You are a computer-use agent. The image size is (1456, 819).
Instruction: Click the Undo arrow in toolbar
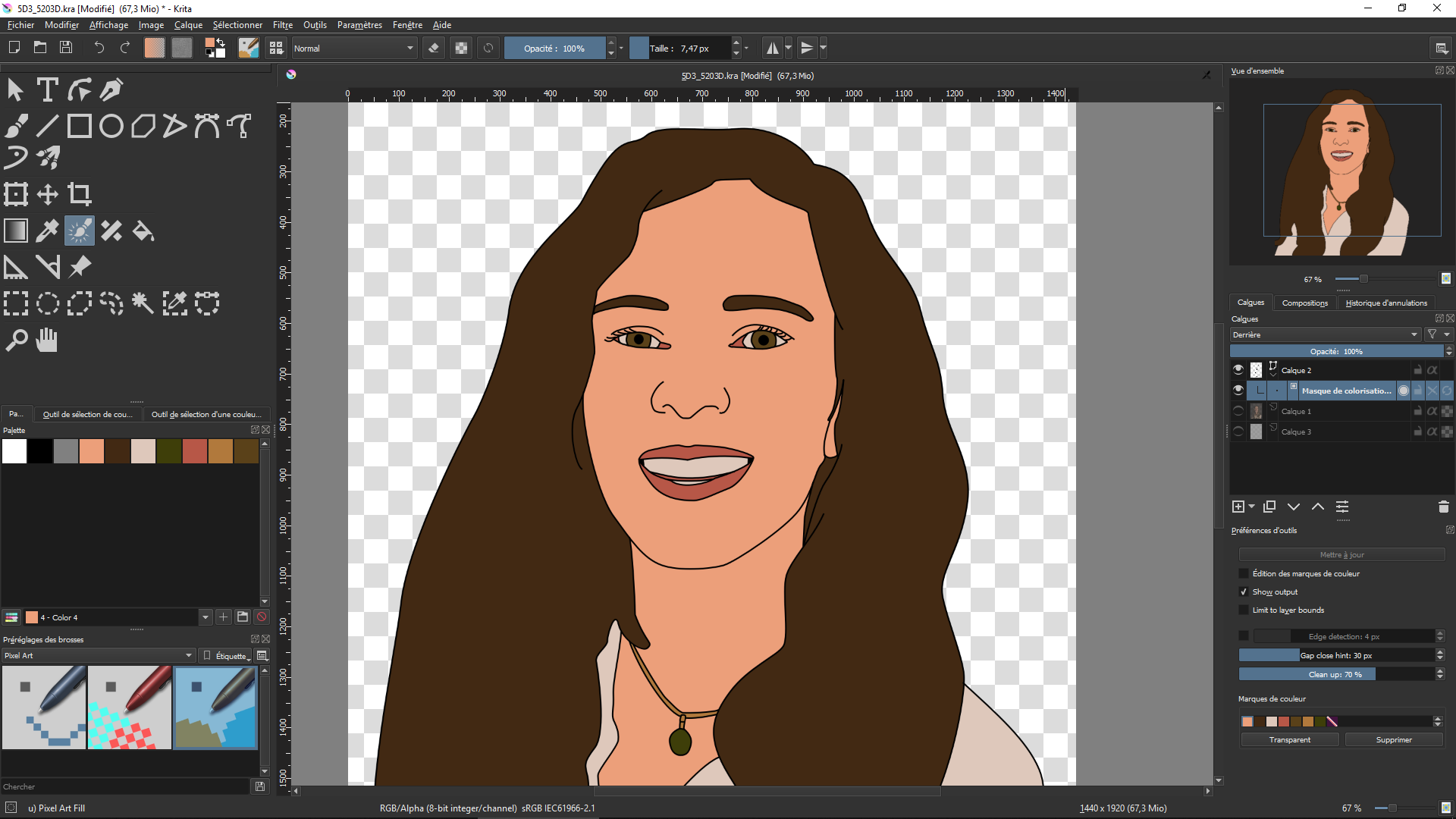99,48
